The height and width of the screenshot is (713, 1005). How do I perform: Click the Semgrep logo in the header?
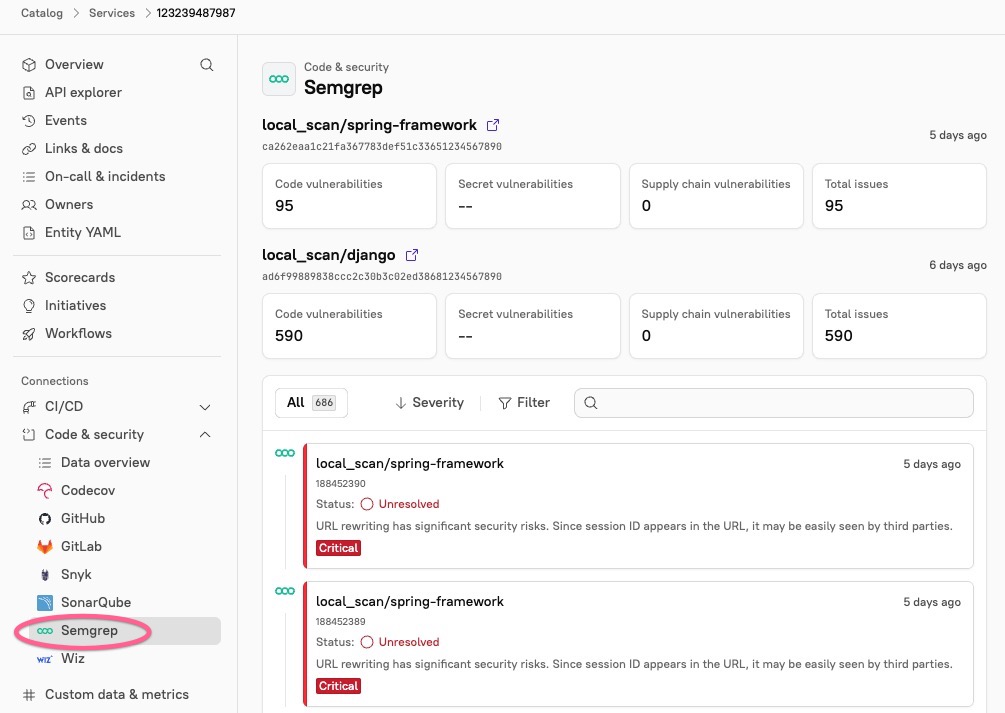(x=278, y=78)
